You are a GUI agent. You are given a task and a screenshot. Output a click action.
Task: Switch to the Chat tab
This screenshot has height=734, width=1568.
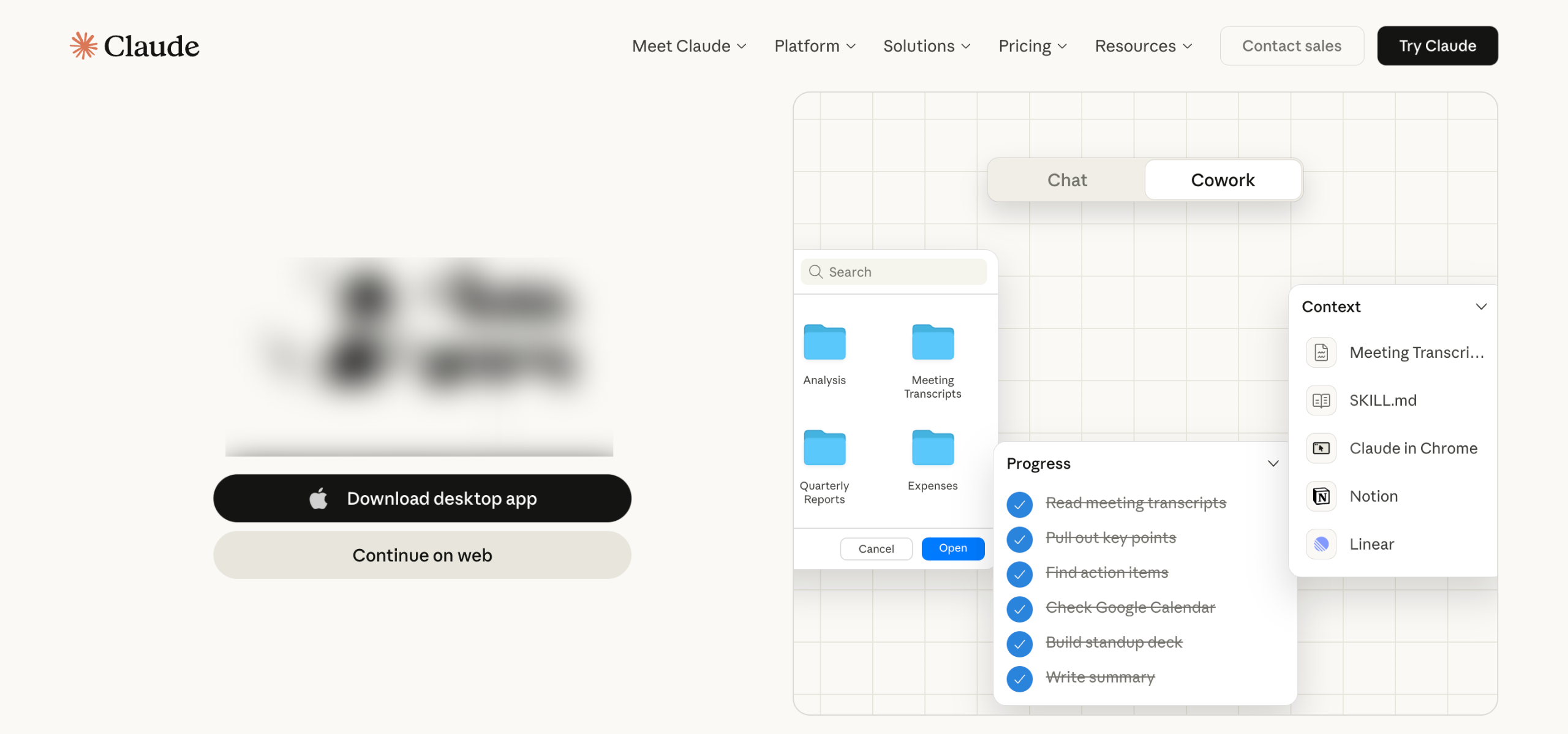click(1067, 180)
